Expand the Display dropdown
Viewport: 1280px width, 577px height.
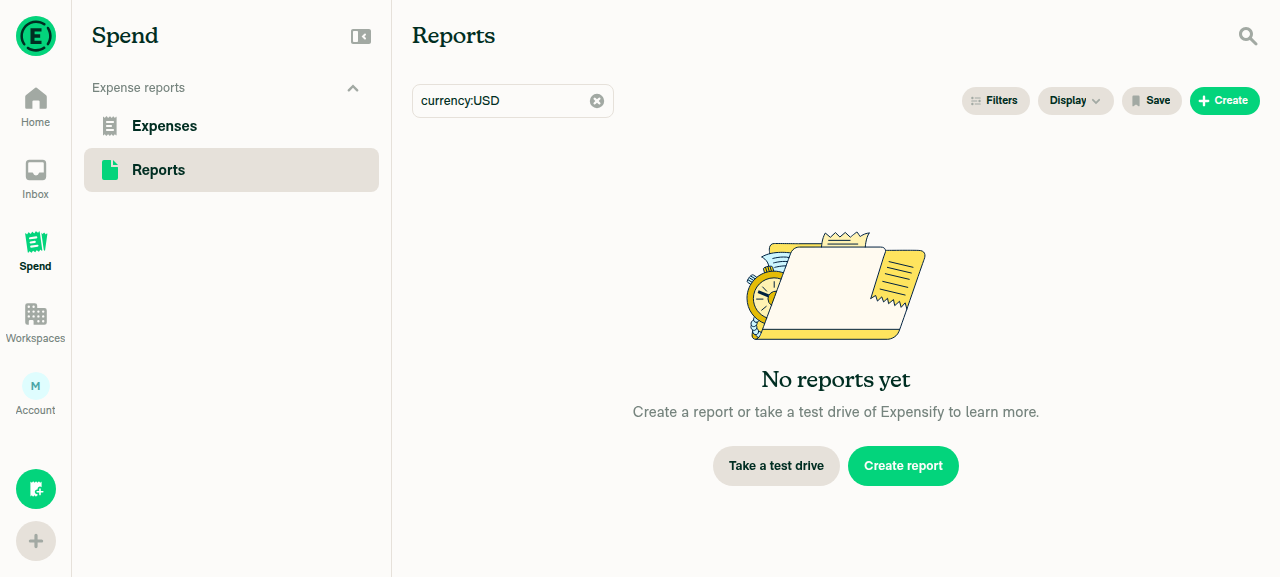tap(1076, 101)
